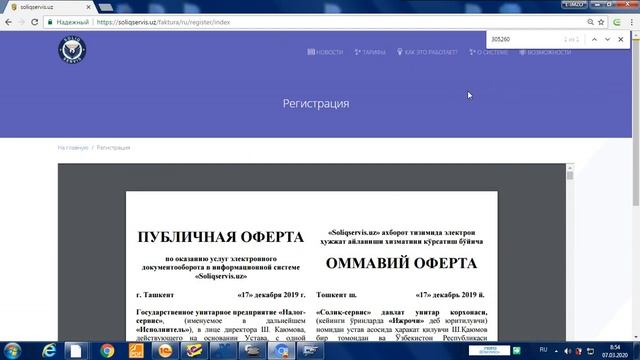Click the secure padlock icon in address bar

pyautogui.click(x=50, y=22)
